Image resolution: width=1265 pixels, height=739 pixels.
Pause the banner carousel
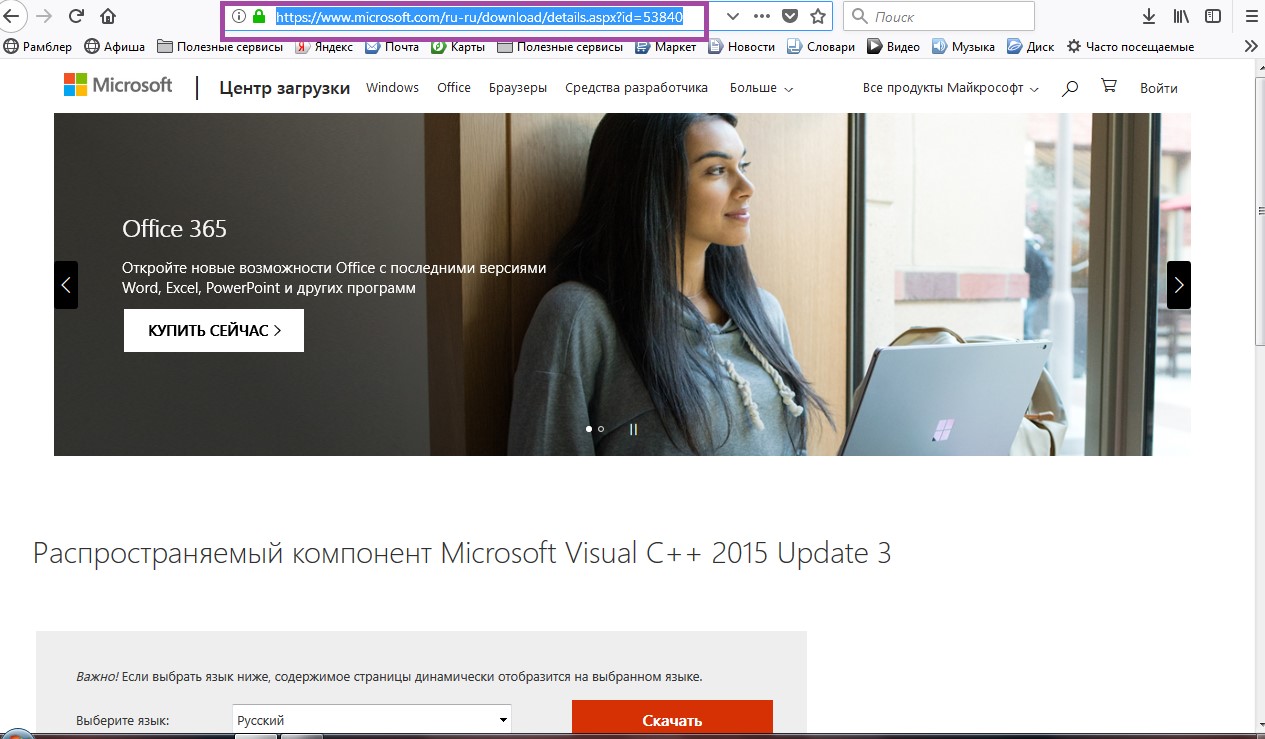(x=633, y=429)
